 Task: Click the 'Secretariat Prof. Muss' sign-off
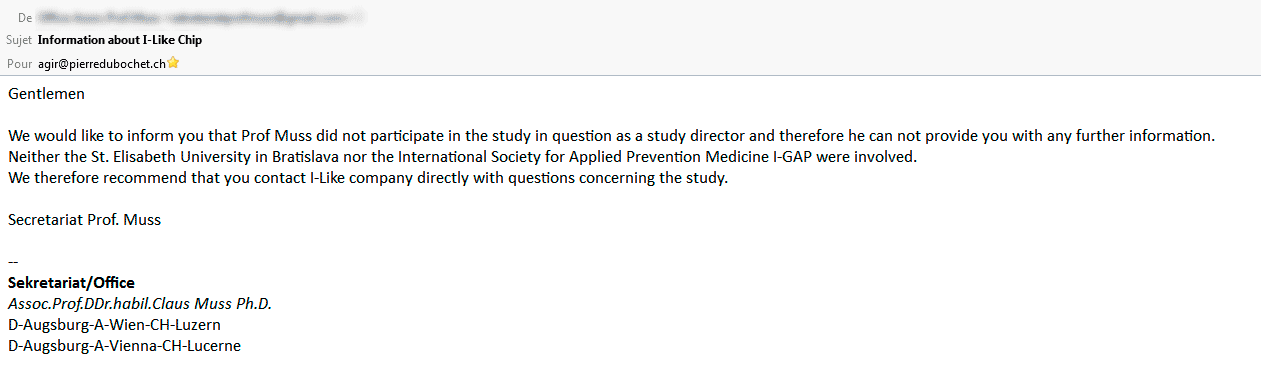(84, 220)
